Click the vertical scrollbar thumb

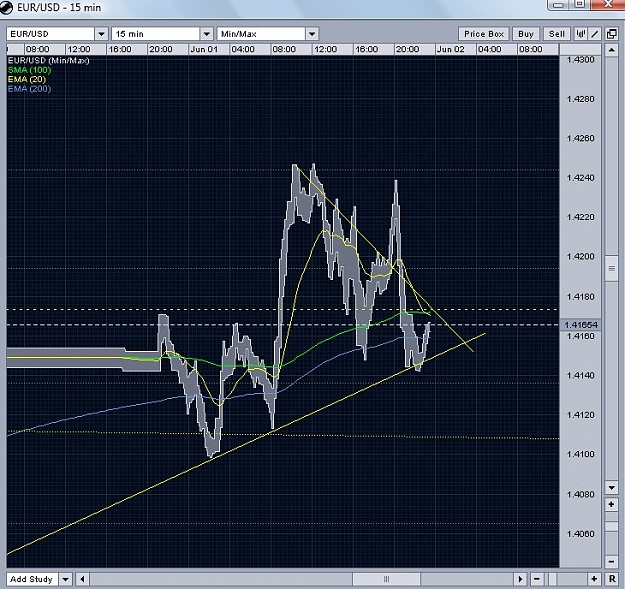click(x=611, y=268)
